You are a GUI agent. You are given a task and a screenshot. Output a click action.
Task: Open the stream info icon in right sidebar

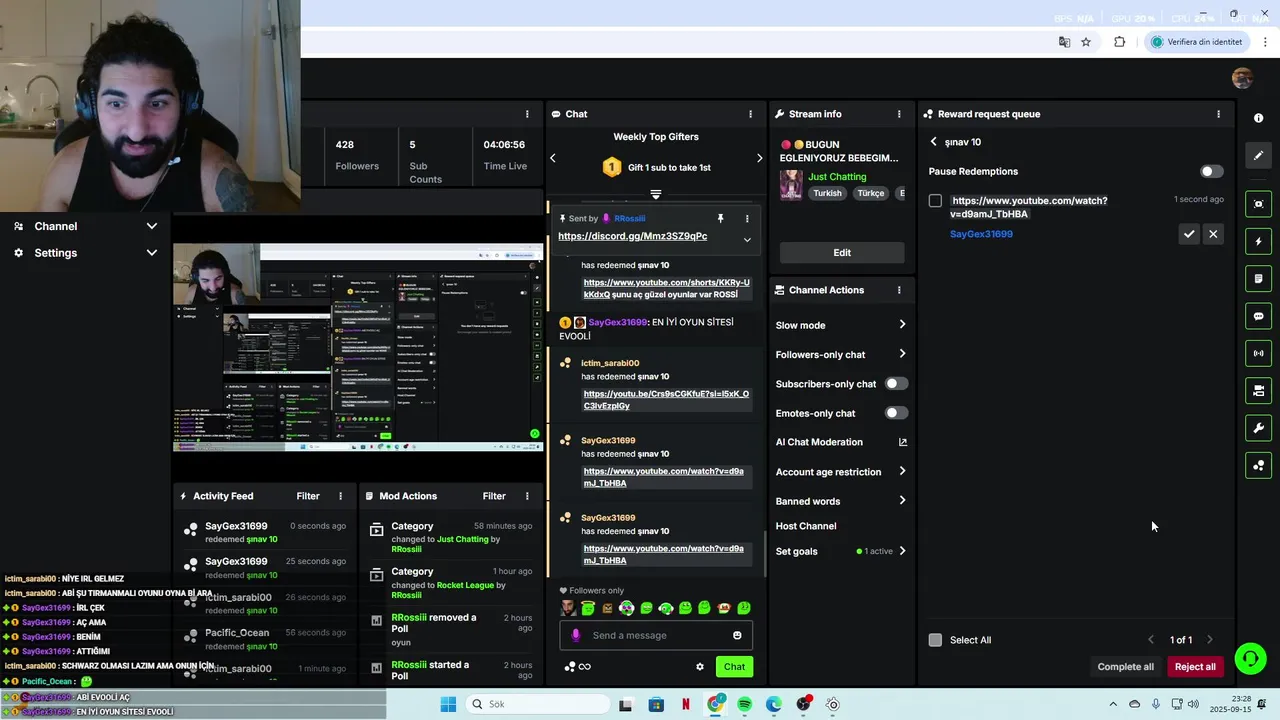[1258, 118]
